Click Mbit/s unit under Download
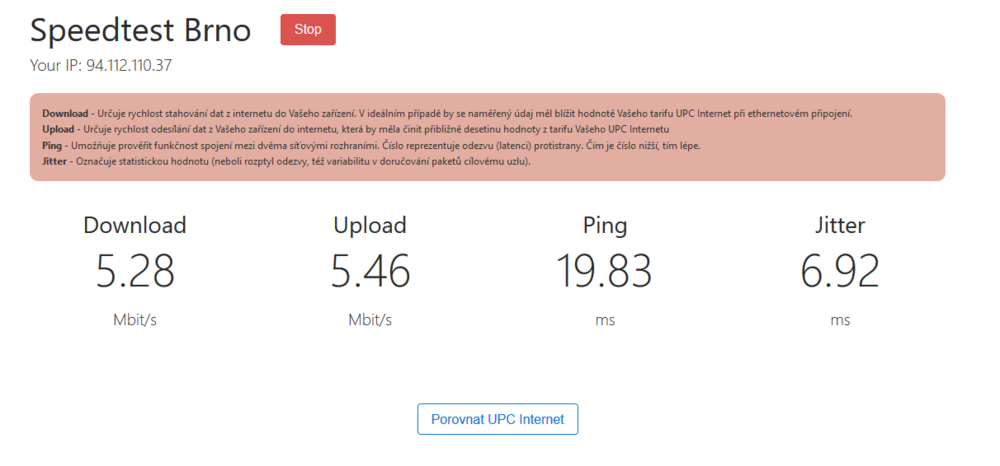 point(135,320)
